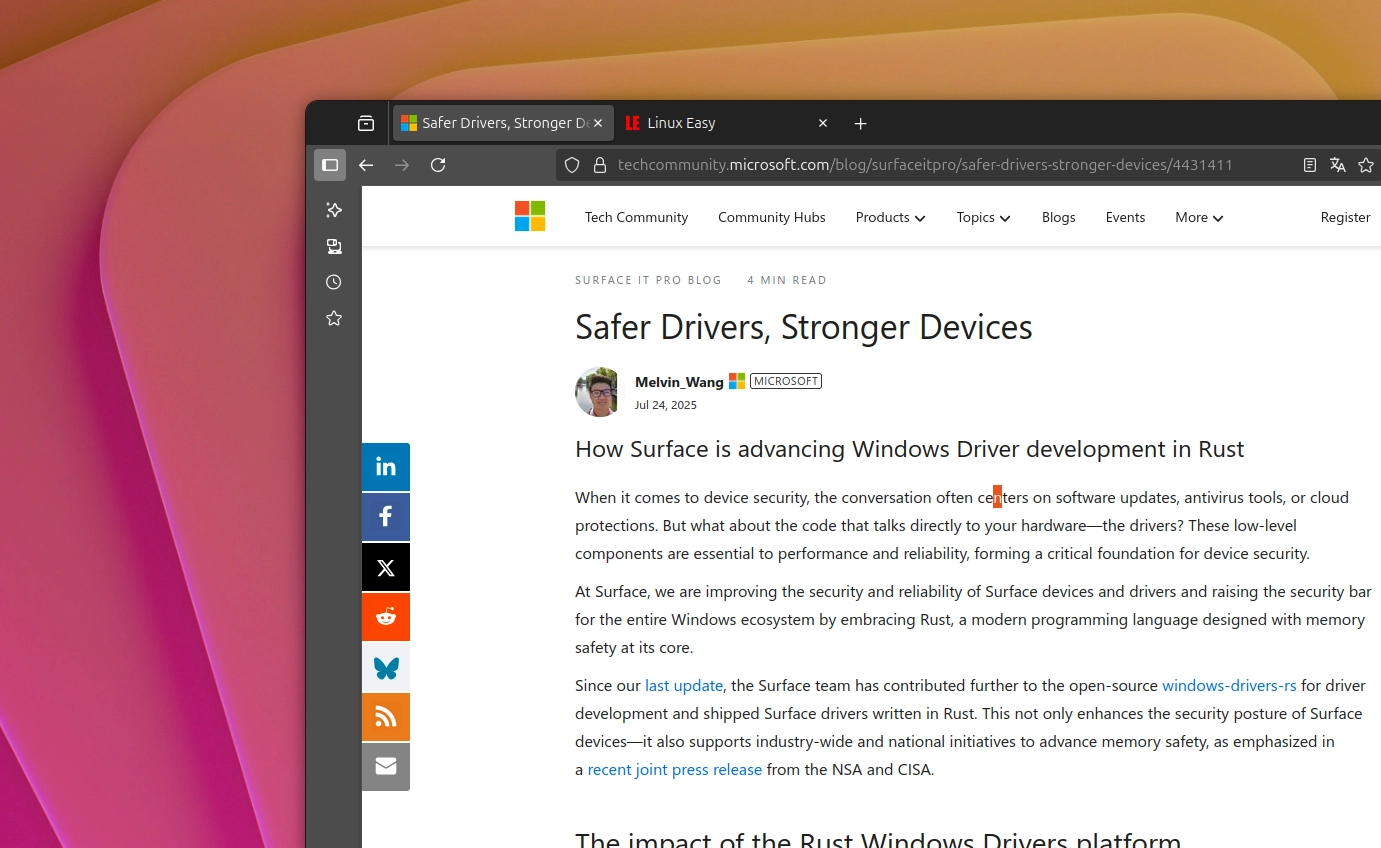Toggle the sidebar bookmarks star icon
This screenshot has width=1381, height=848.
pos(334,318)
